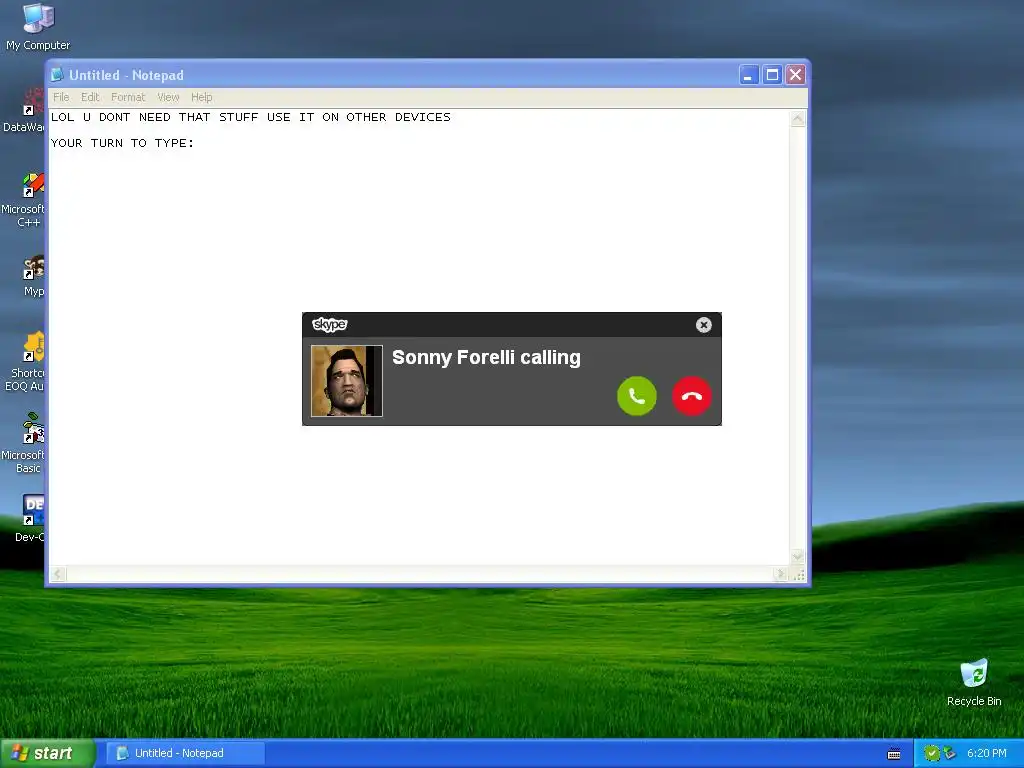Viewport: 1024px width, 768px height.
Task: Click Sonny Forelli's avatar picture
Action: pyautogui.click(x=347, y=381)
